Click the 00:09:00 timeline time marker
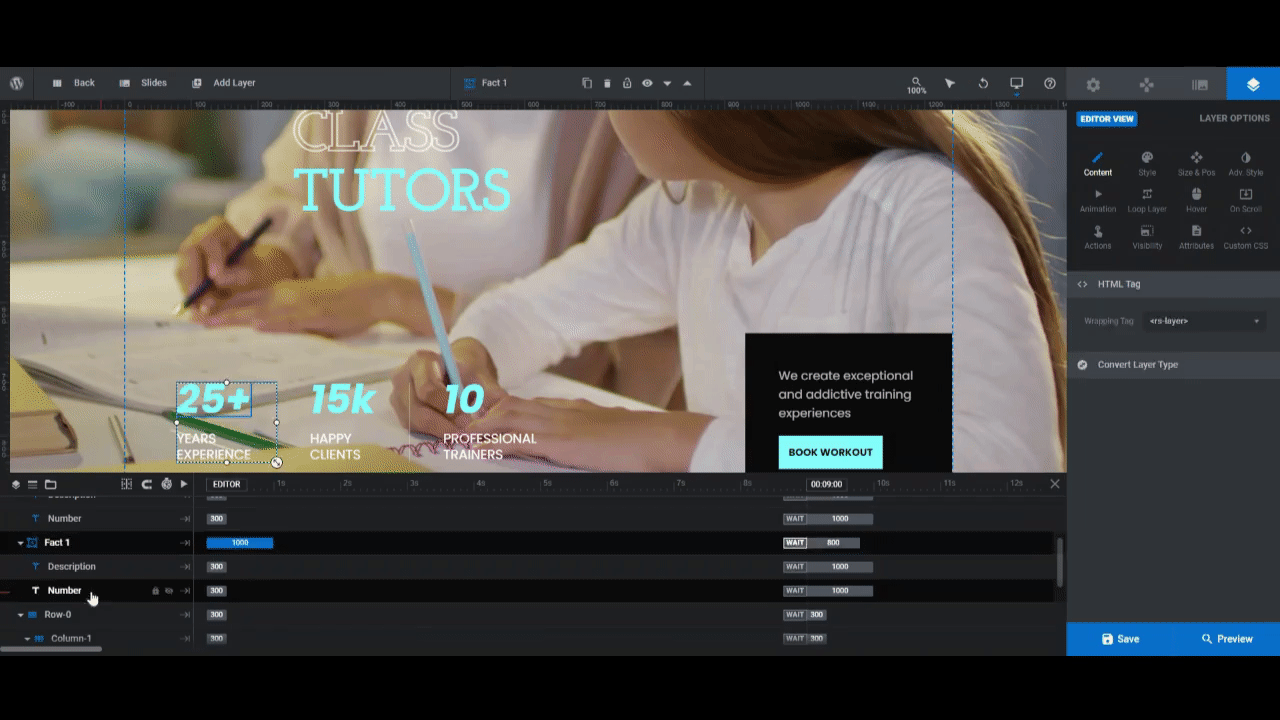Viewport: 1280px width, 720px height. coord(826,484)
